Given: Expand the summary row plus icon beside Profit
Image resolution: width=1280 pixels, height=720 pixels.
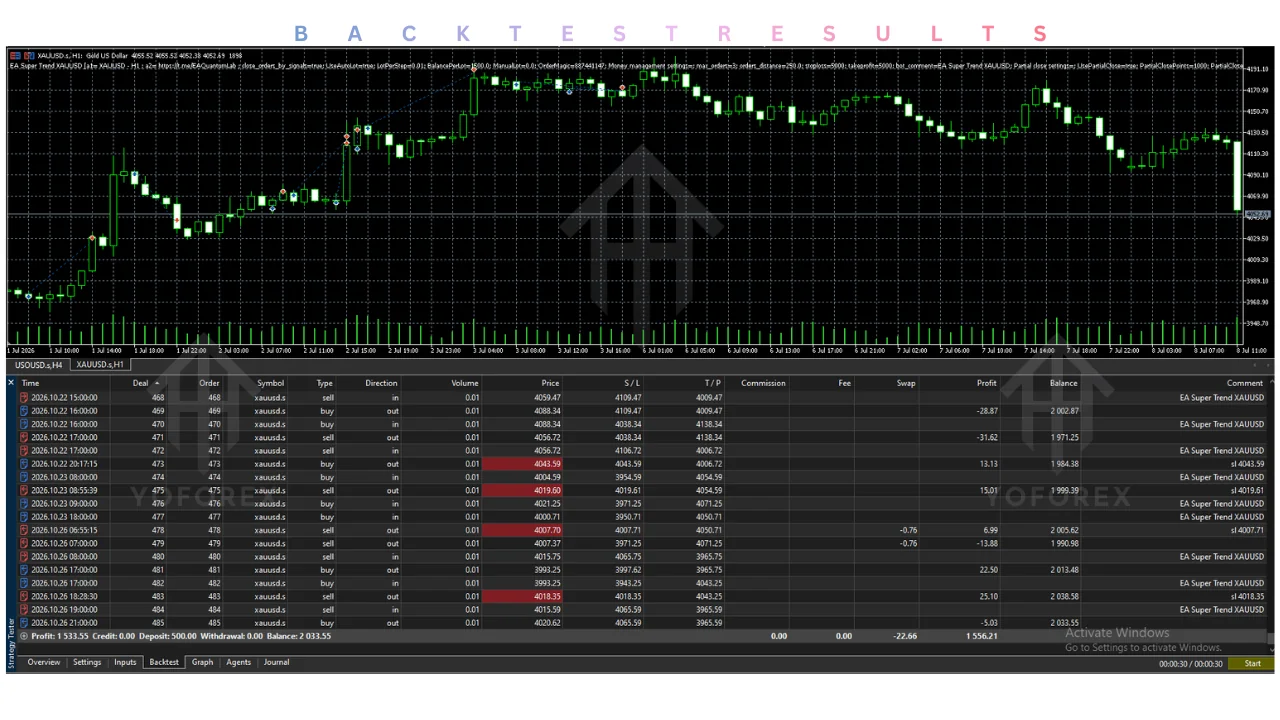Looking at the screenshot, I should (24, 636).
